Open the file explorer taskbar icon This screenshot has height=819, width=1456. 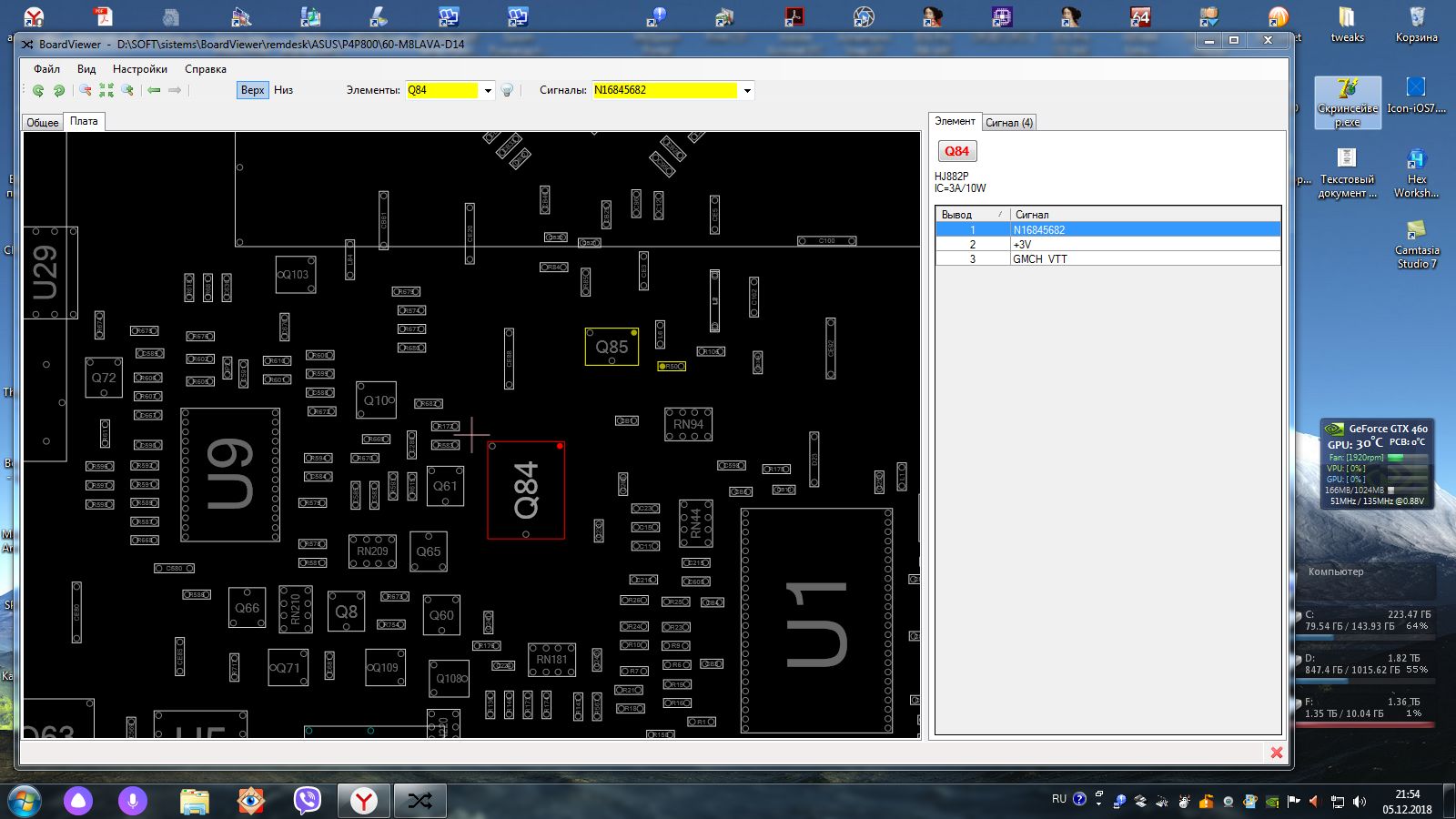click(195, 801)
